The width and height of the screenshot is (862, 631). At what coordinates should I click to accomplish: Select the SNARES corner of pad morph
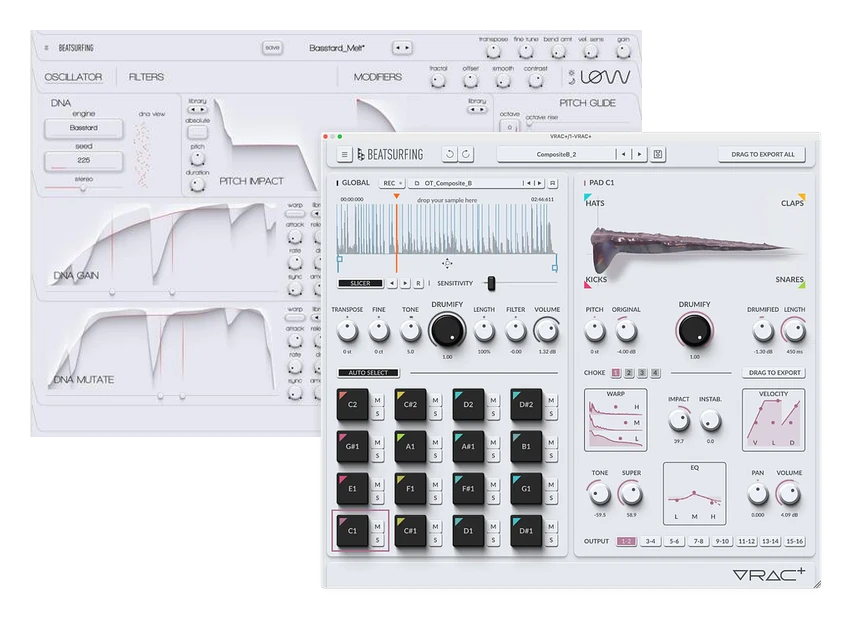pos(790,281)
